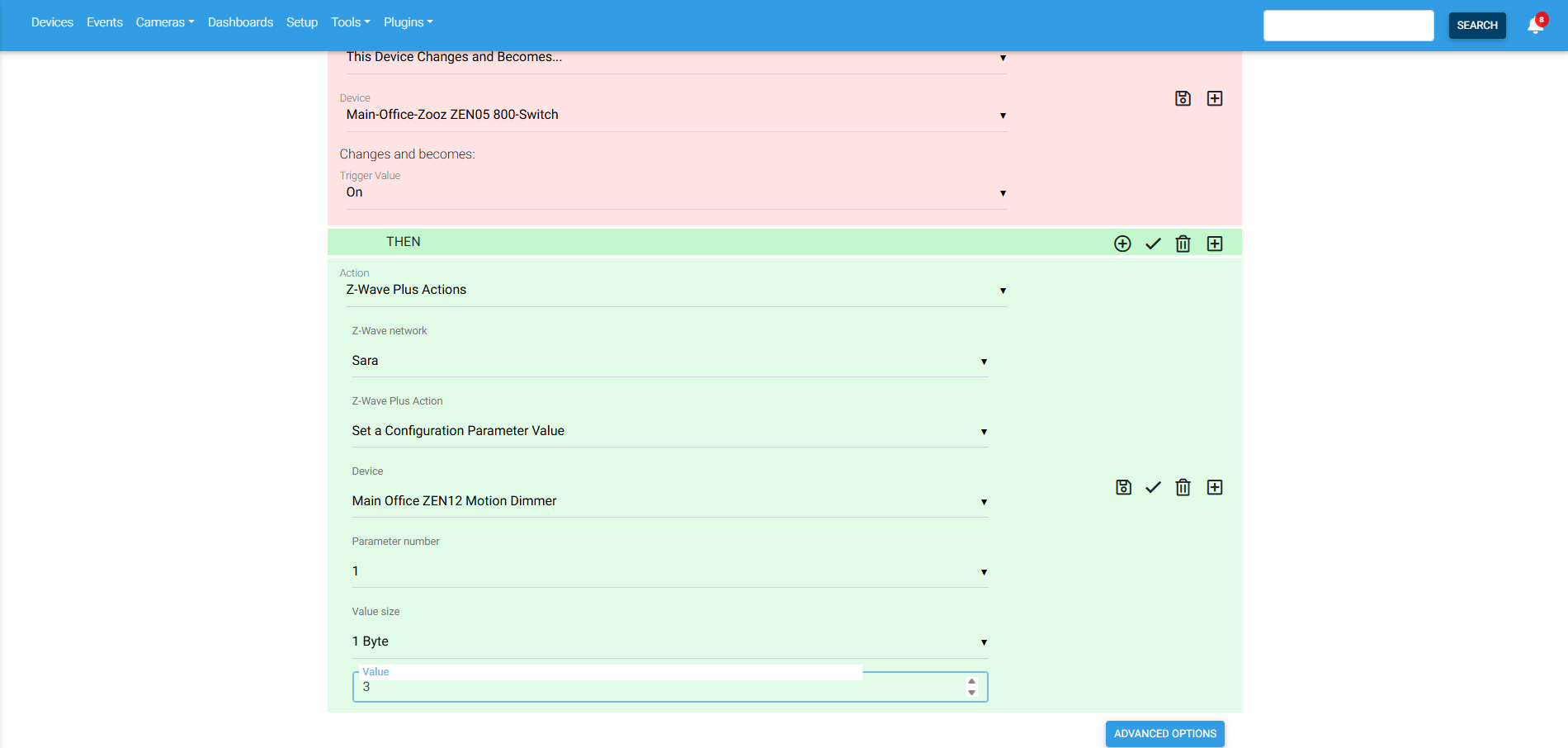
Task: Open the Events menu
Action: 105,22
